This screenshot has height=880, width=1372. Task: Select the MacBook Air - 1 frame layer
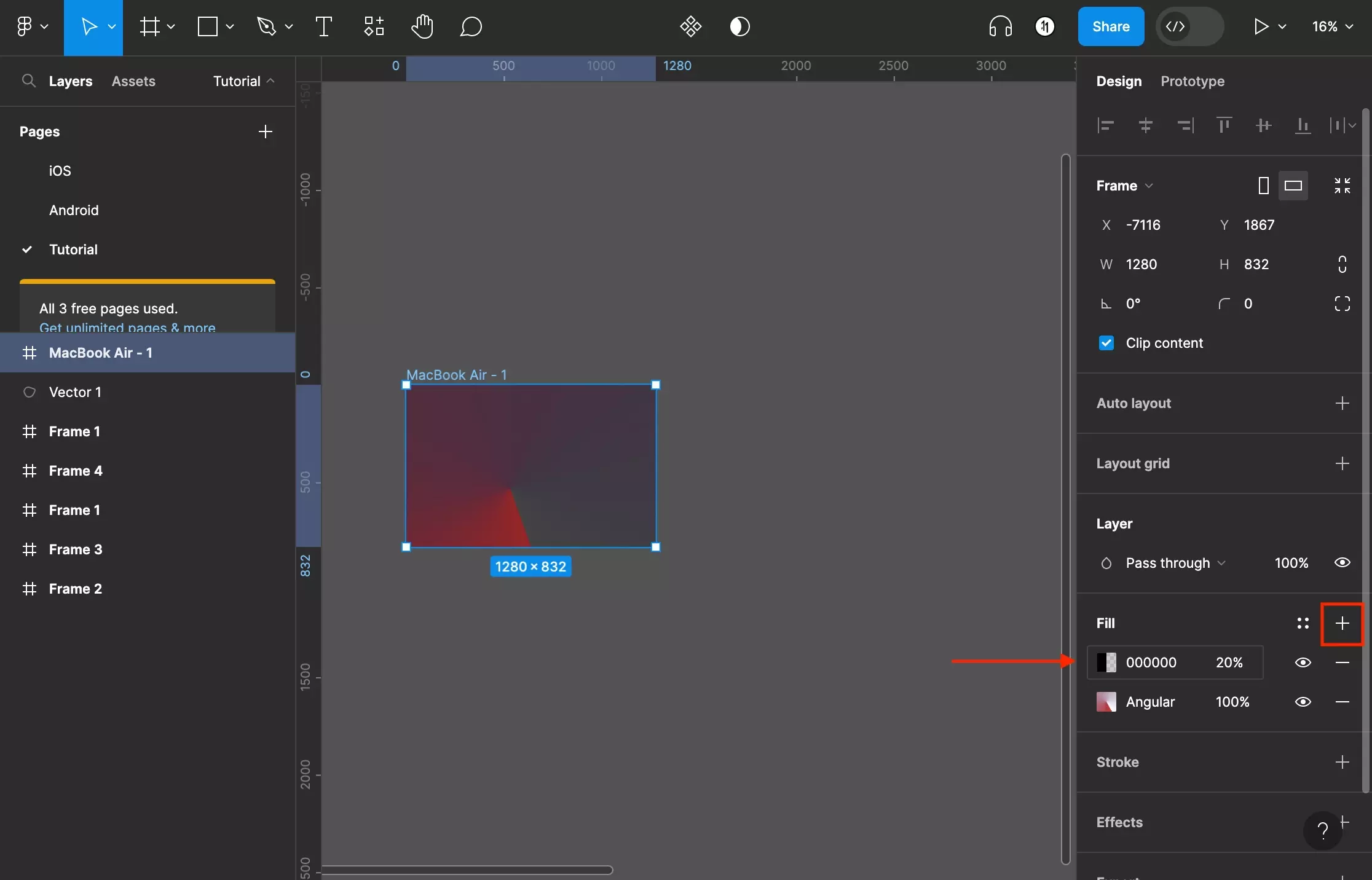pyautogui.click(x=100, y=352)
